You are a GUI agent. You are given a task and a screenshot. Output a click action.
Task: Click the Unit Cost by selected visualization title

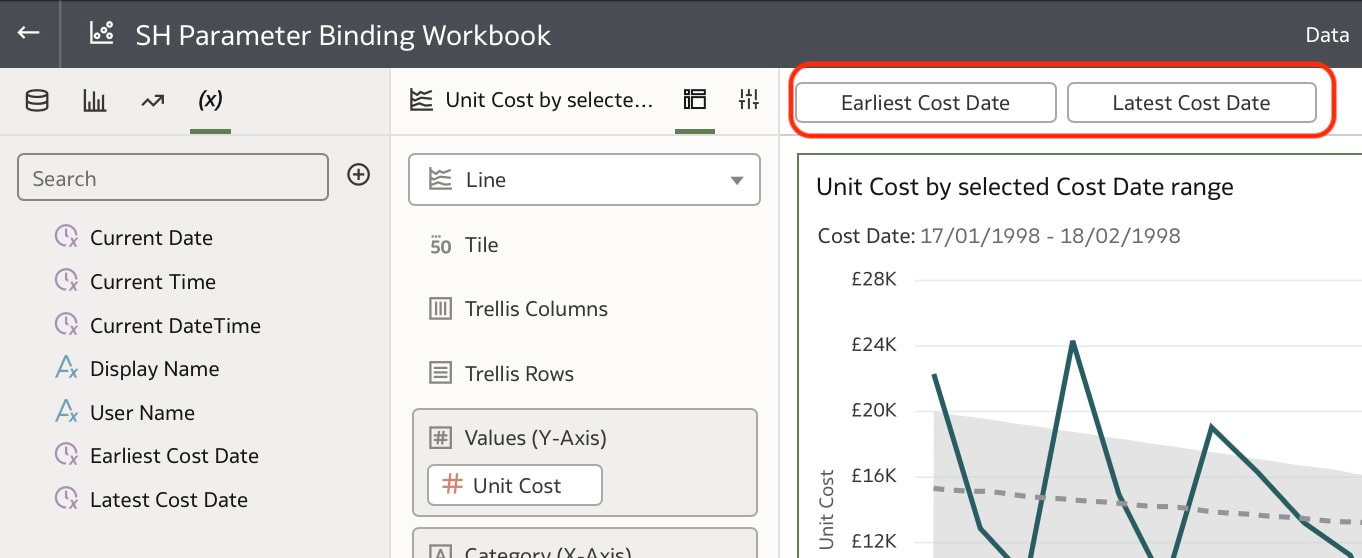tap(548, 100)
